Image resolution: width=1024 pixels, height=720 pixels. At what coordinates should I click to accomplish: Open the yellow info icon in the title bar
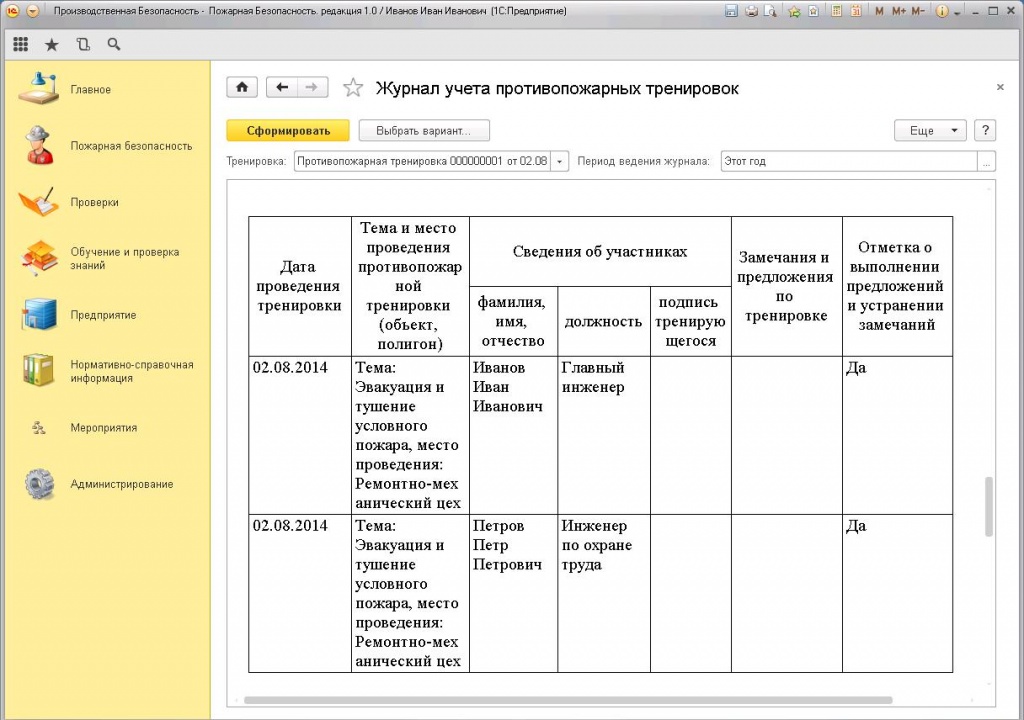pos(941,11)
